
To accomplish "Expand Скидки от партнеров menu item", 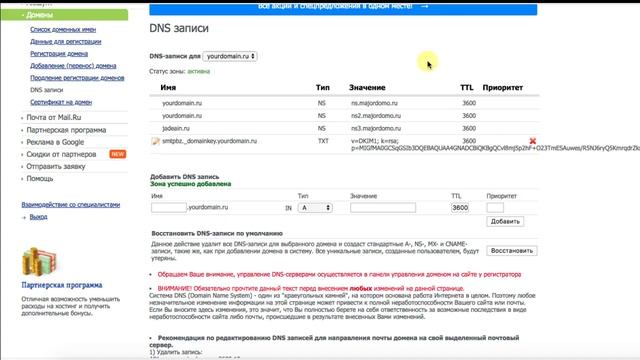I will (61, 154).
